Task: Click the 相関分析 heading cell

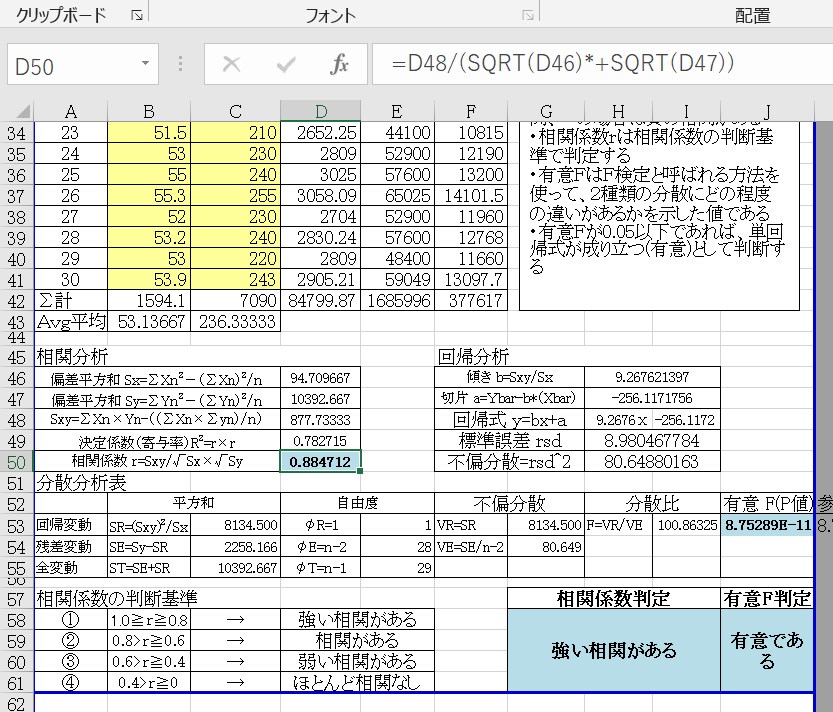Action: (x=72, y=357)
